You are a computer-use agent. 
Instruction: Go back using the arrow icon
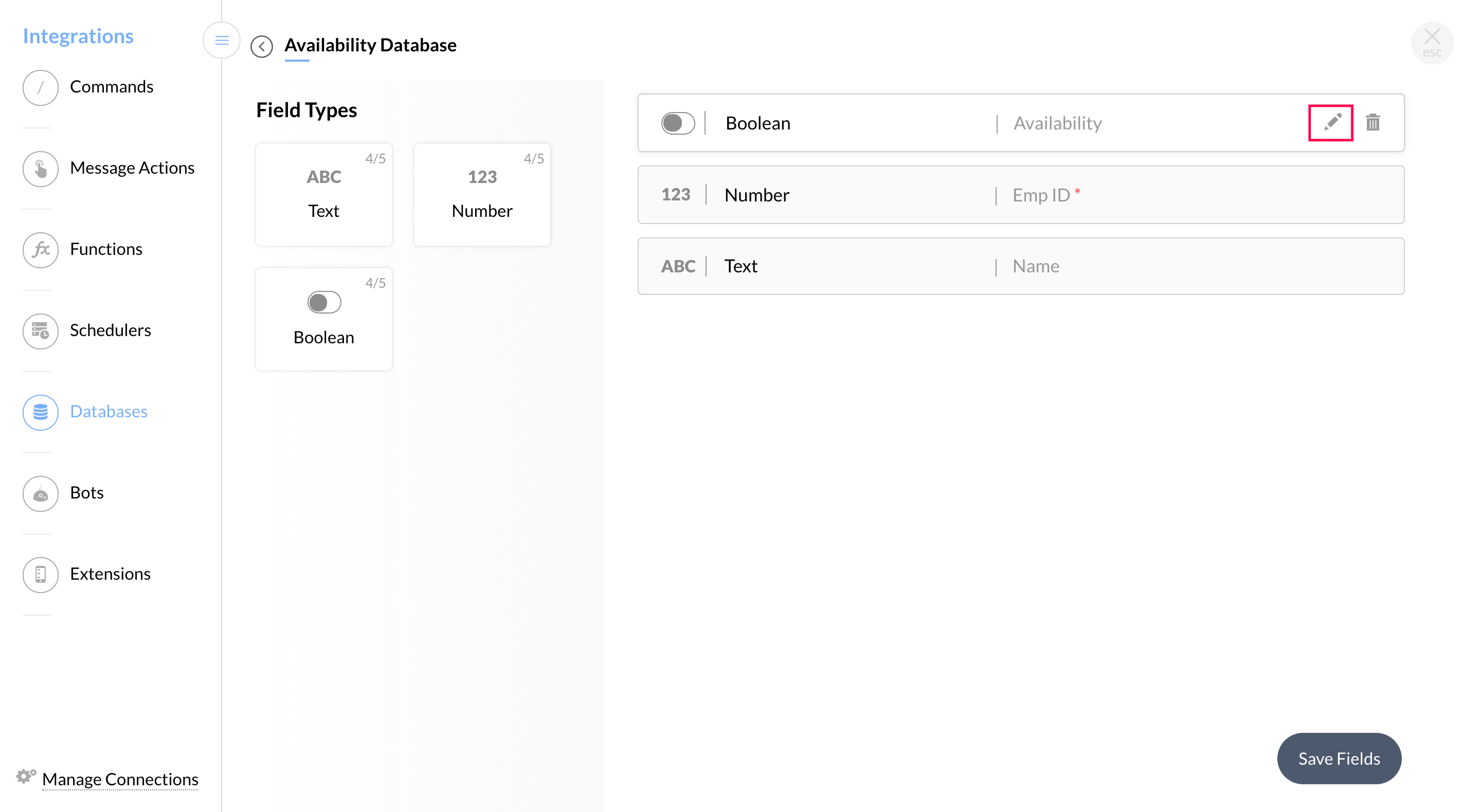pos(262,47)
